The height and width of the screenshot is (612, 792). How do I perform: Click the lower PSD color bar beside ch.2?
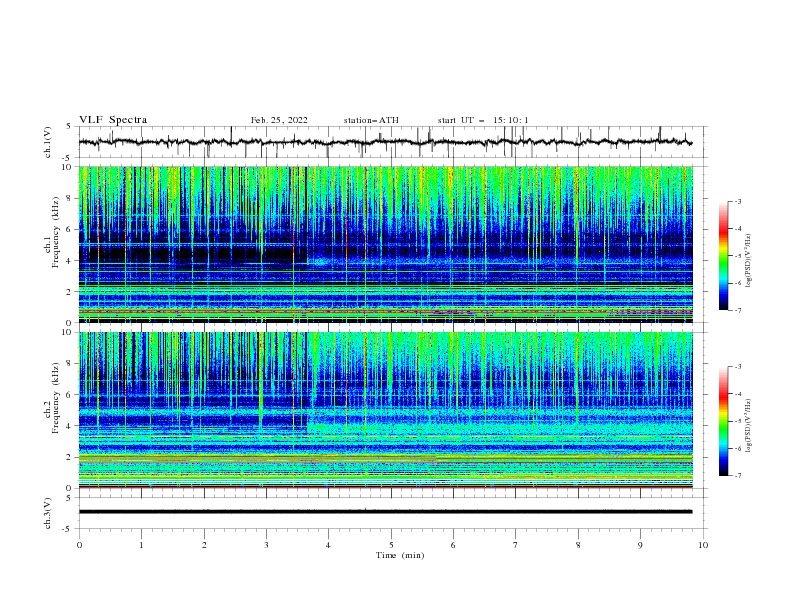[723, 421]
